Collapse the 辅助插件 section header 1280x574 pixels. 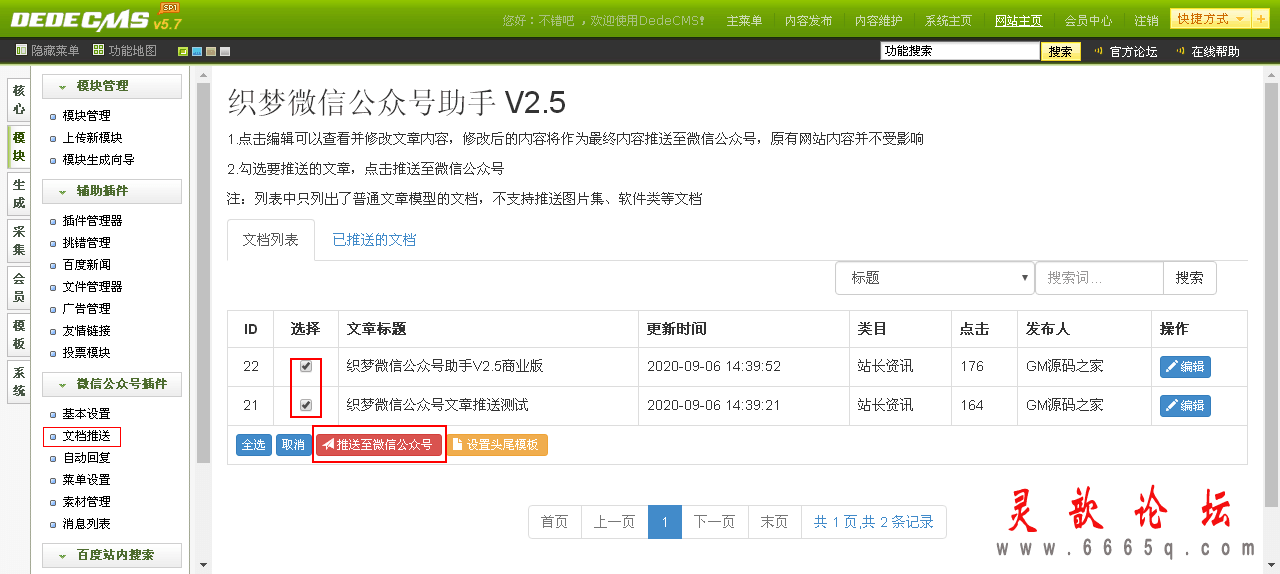[x=112, y=191]
